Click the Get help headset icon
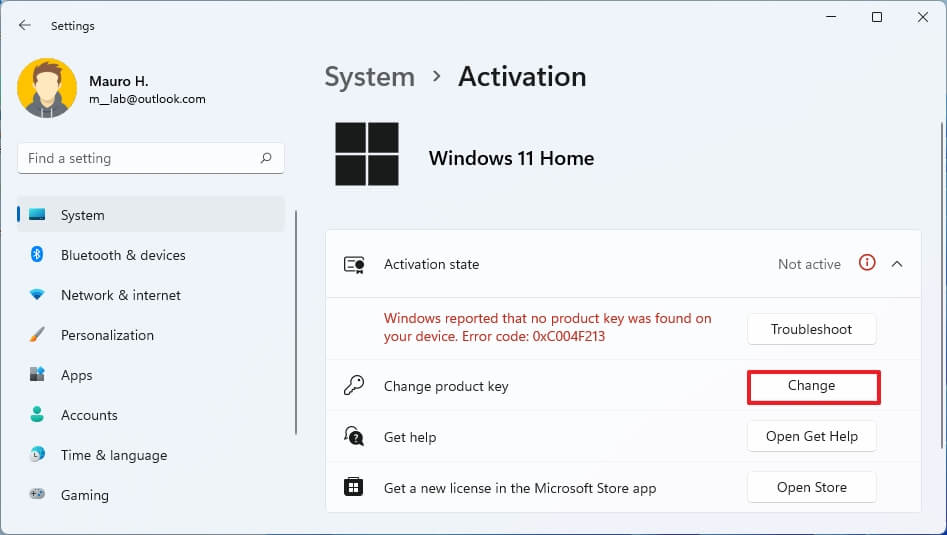The width and height of the screenshot is (947, 535). point(354,436)
